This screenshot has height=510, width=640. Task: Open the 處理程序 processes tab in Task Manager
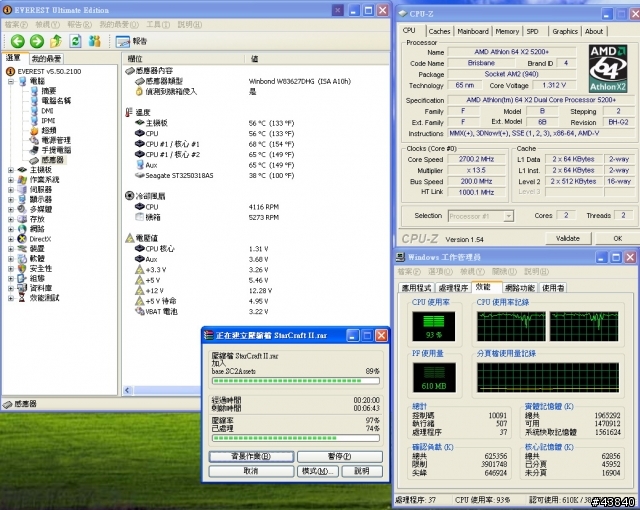pyautogui.click(x=453, y=288)
